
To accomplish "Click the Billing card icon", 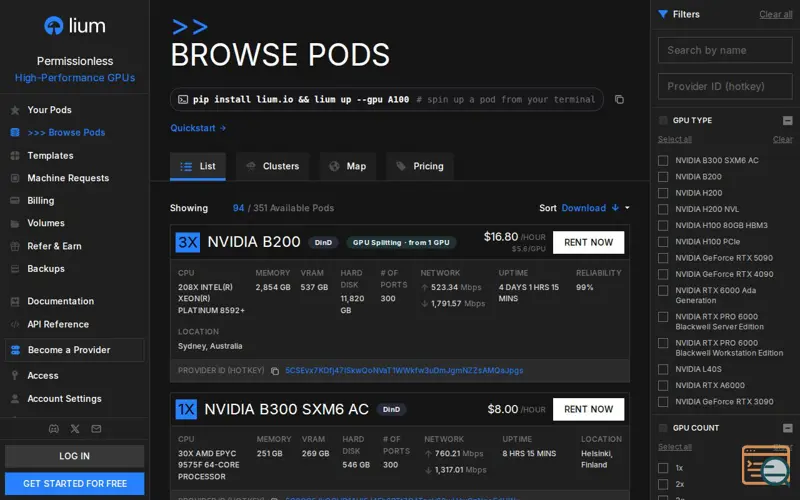I will (15, 201).
